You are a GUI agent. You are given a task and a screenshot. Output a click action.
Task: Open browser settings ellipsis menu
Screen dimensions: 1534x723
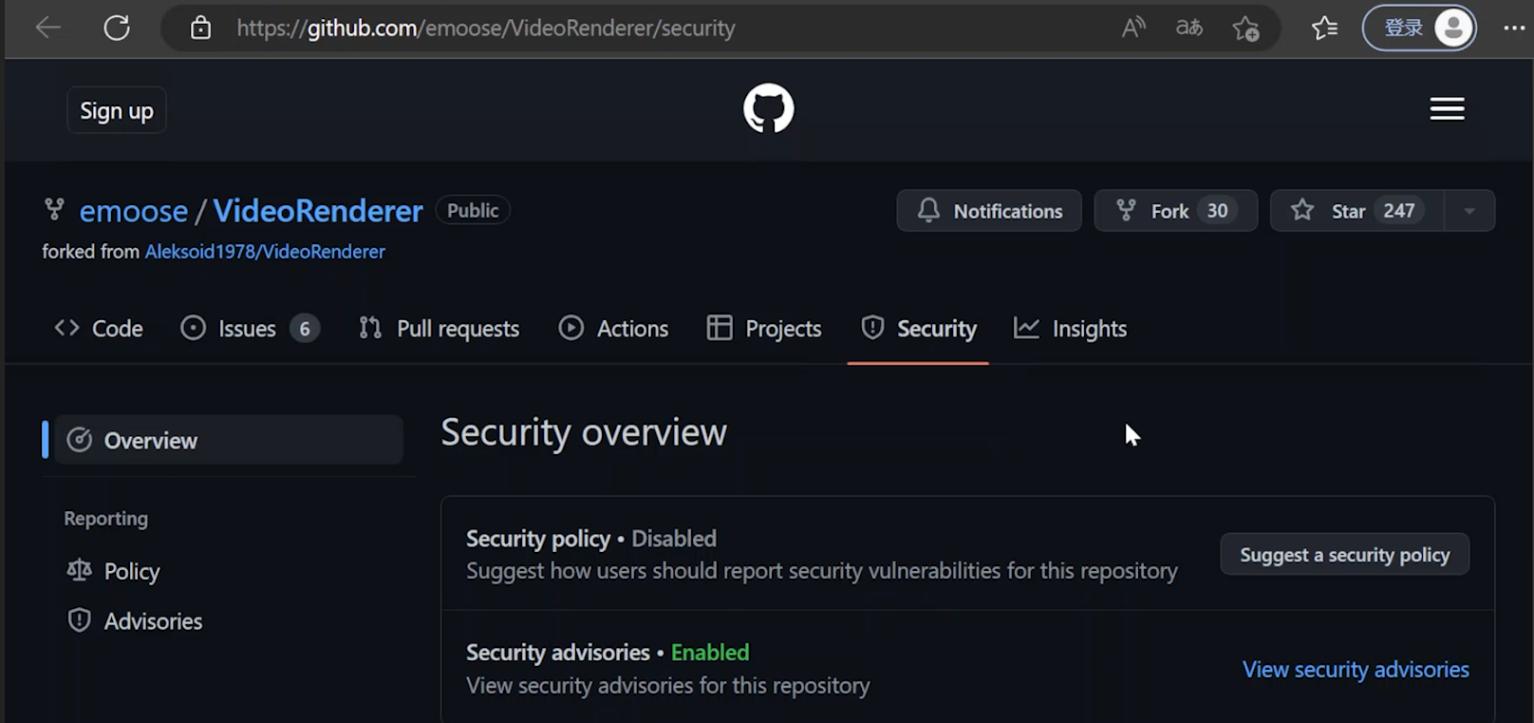click(1514, 28)
